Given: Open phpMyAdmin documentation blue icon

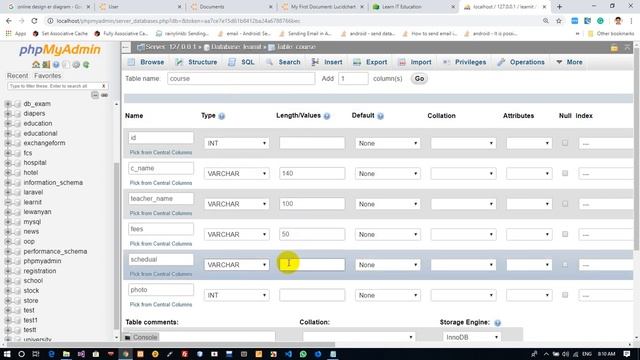Looking at the screenshot, I should (56, 64).
